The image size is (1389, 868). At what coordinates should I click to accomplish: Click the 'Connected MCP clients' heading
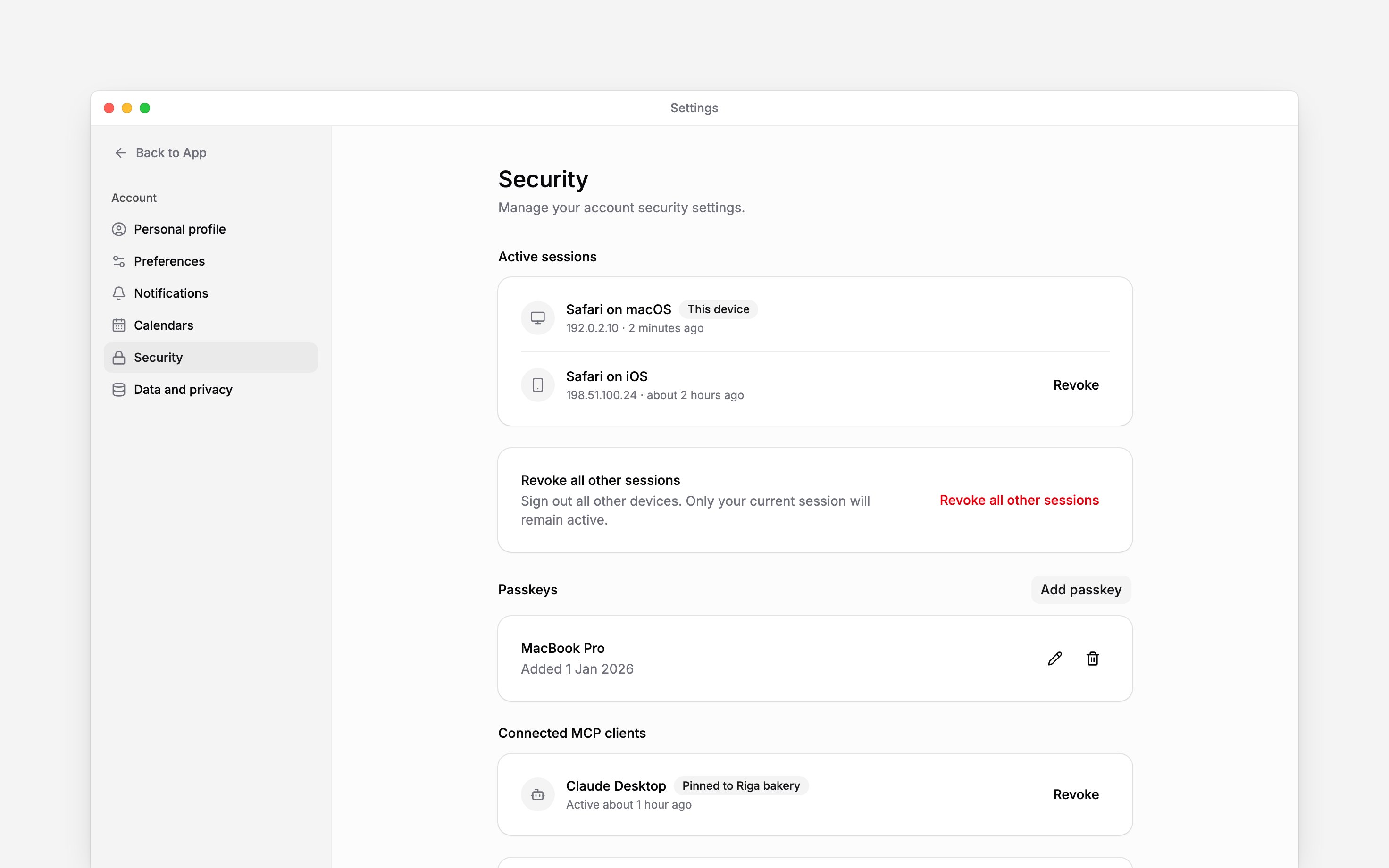click(572, 733)
